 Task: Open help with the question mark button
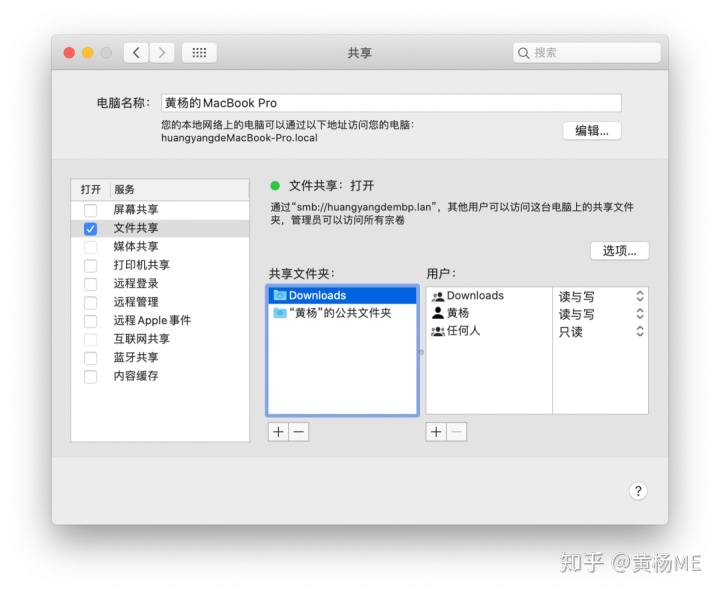pos(638,491)
